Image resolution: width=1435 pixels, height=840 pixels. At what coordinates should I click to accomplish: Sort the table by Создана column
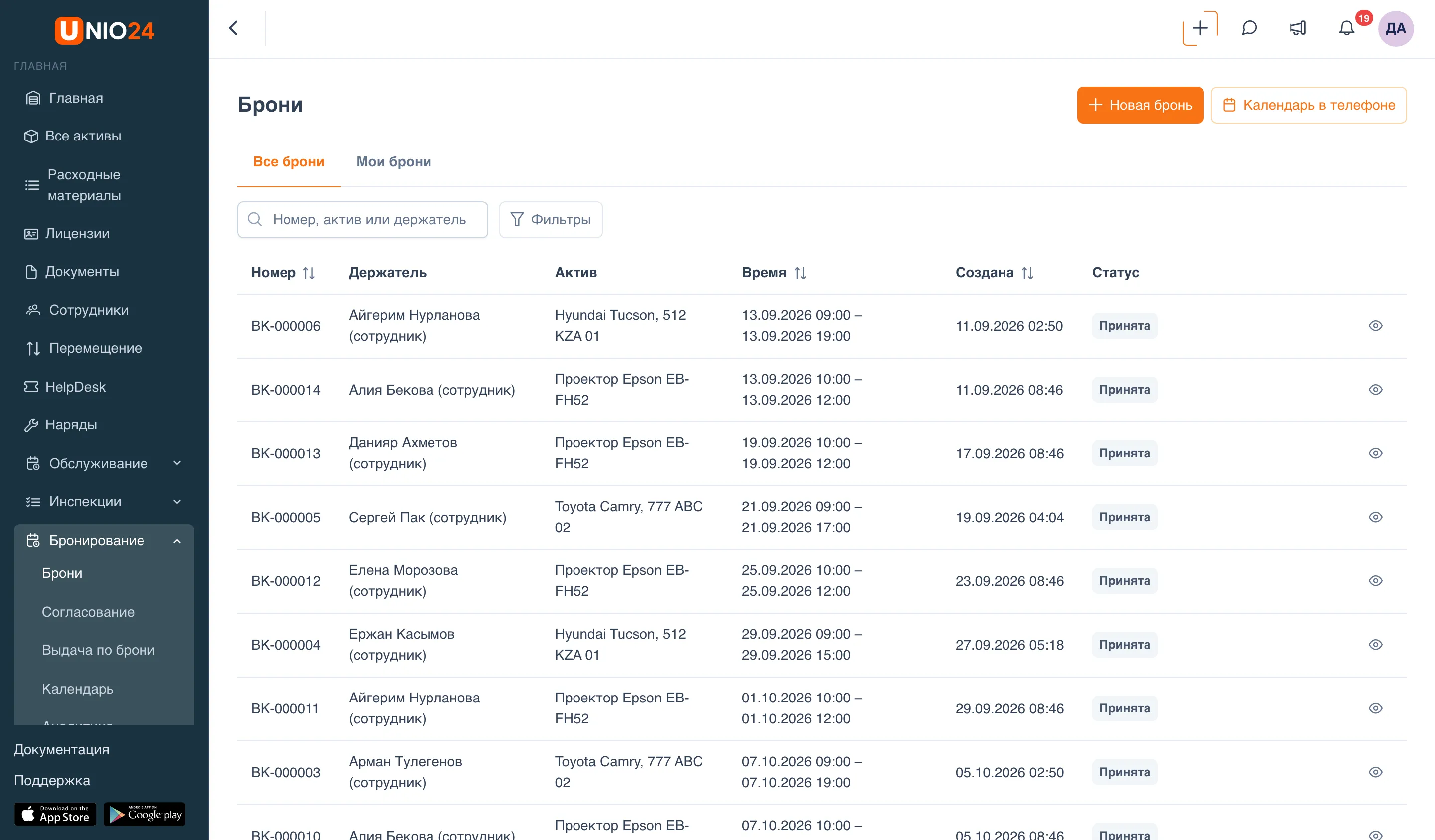point(1027,273)
